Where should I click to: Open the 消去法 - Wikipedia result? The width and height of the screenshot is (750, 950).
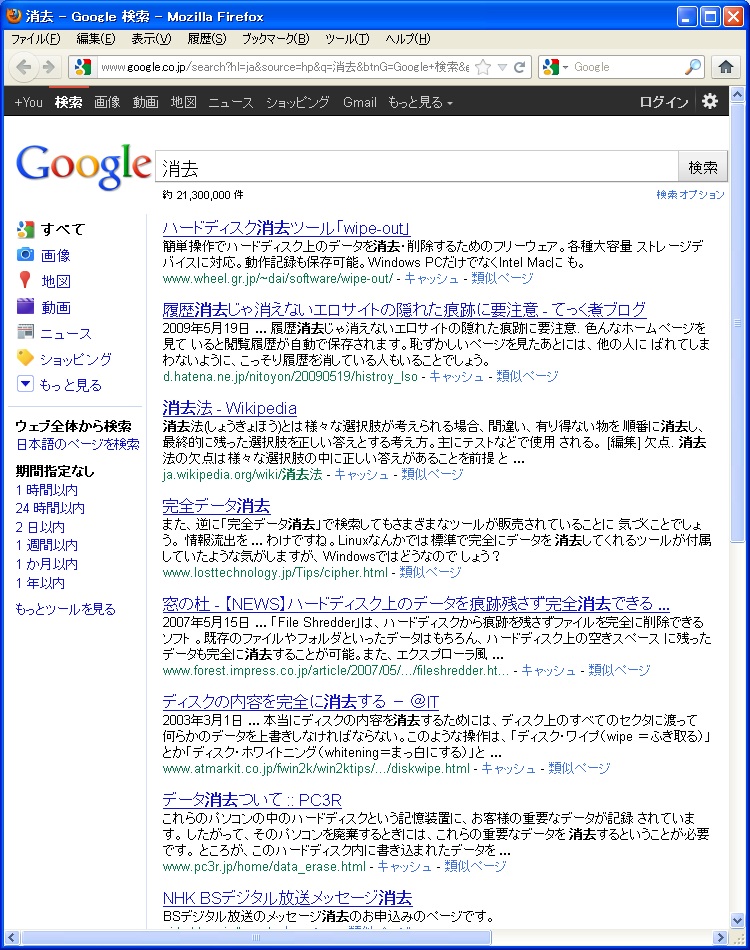click(x=230, y=408)
